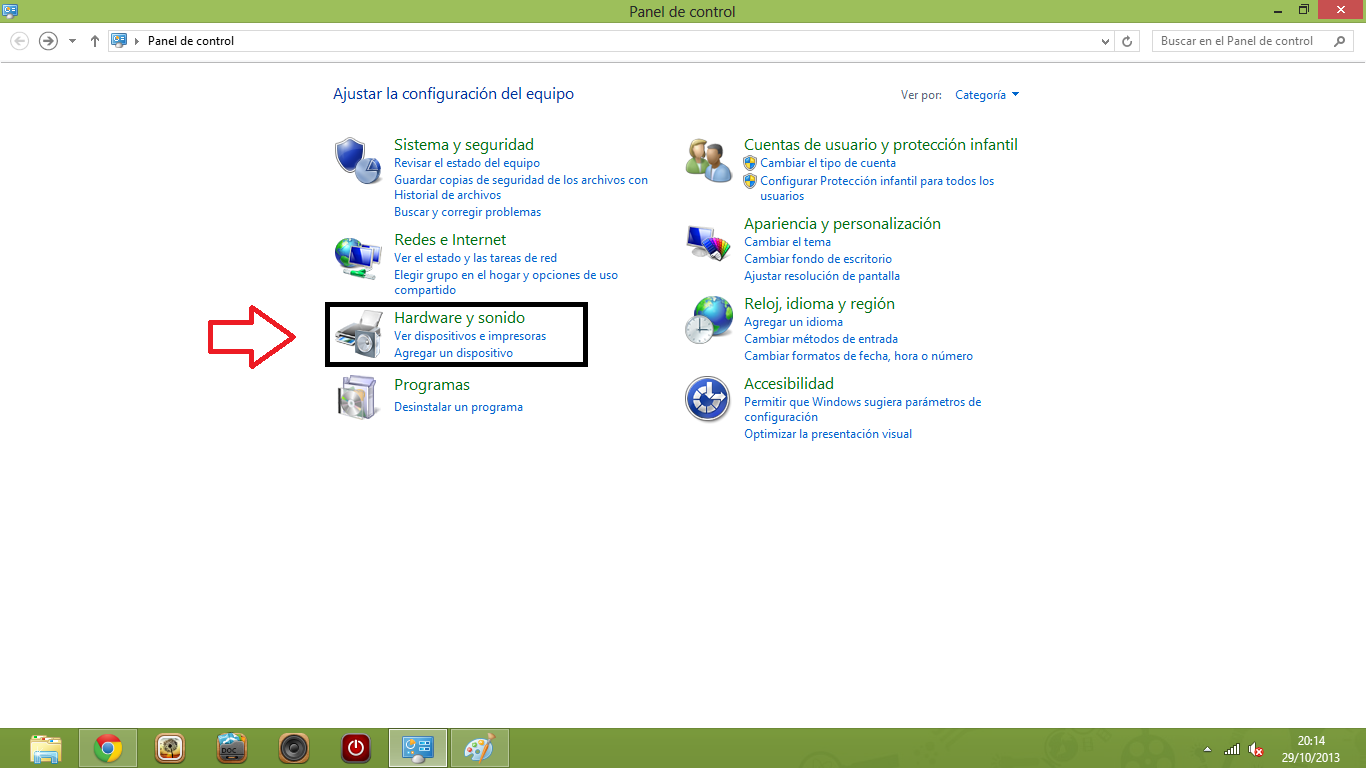Click Panel de control in address breadcrumb
Viewport: 1366px width, 768px height.
pyautogui.click(x=191, y=41)
